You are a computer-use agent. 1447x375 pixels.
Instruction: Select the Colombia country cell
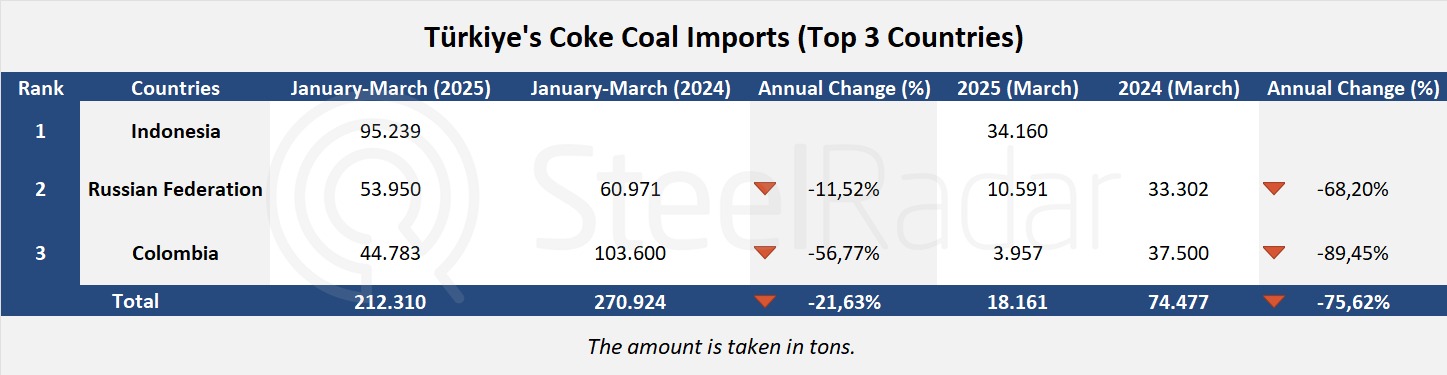[x=175, y=253]
